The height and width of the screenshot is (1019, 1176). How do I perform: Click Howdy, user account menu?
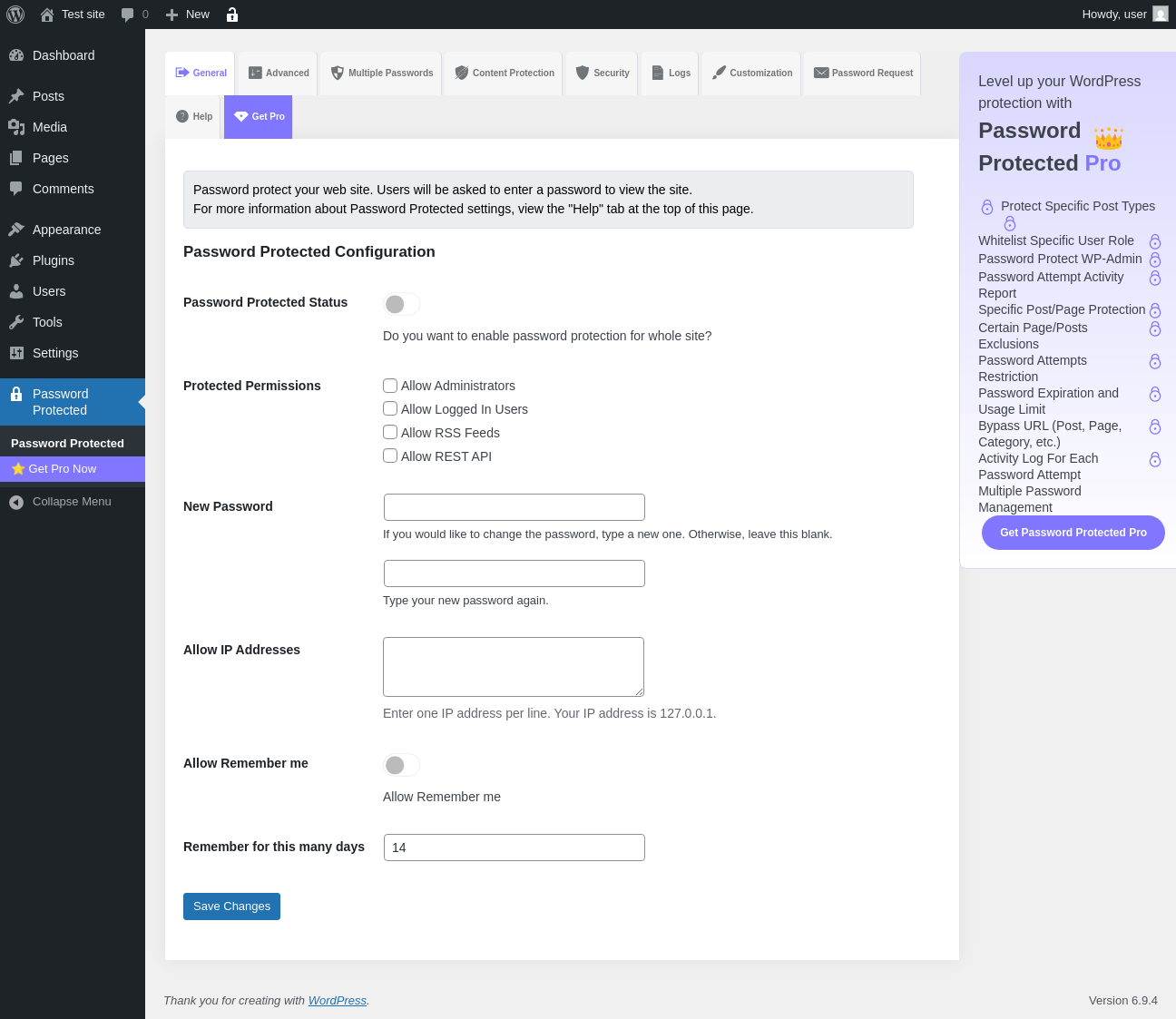(x=1125, y=15)
